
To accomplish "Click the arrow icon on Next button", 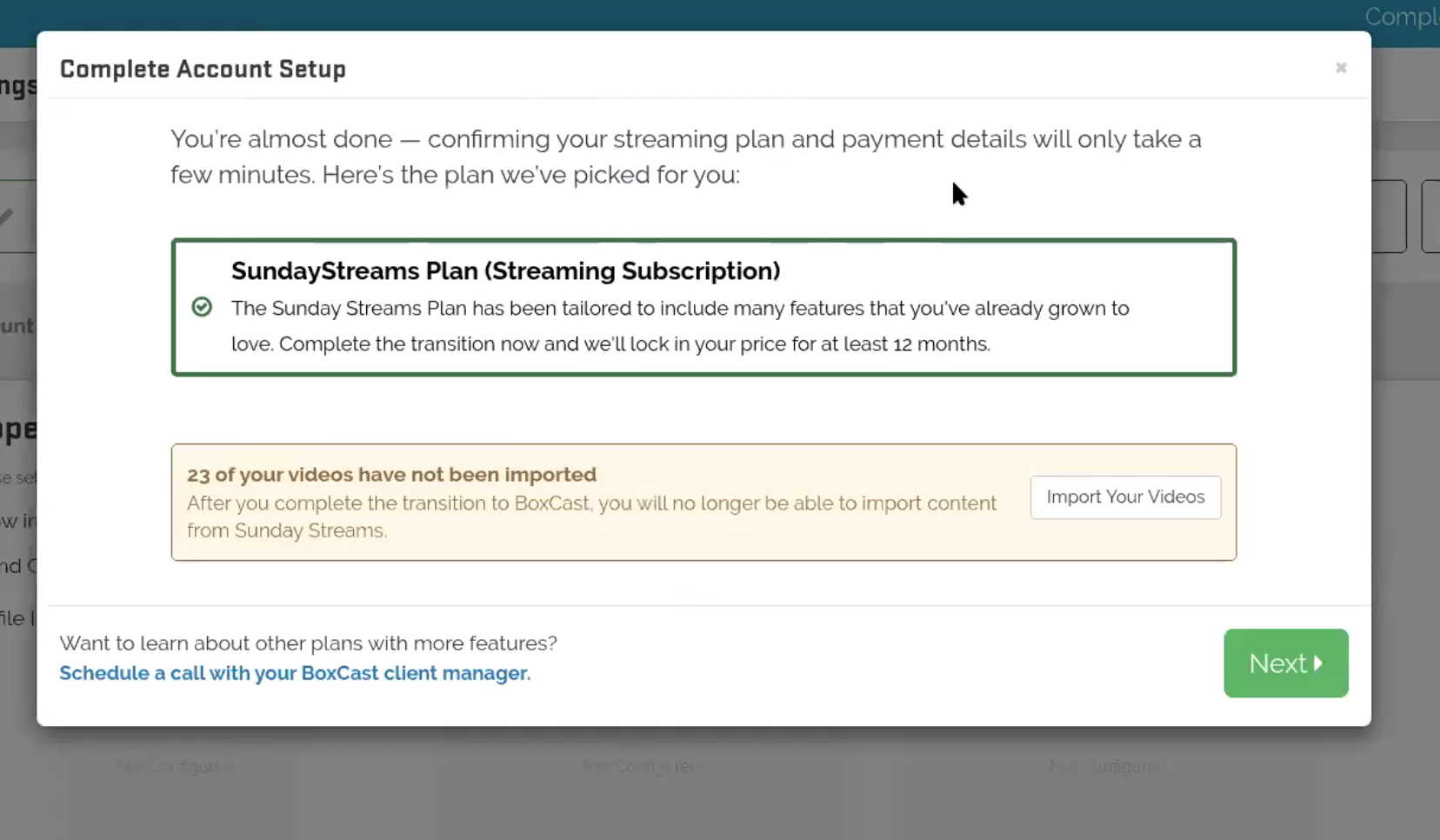I will [1319, 663].
